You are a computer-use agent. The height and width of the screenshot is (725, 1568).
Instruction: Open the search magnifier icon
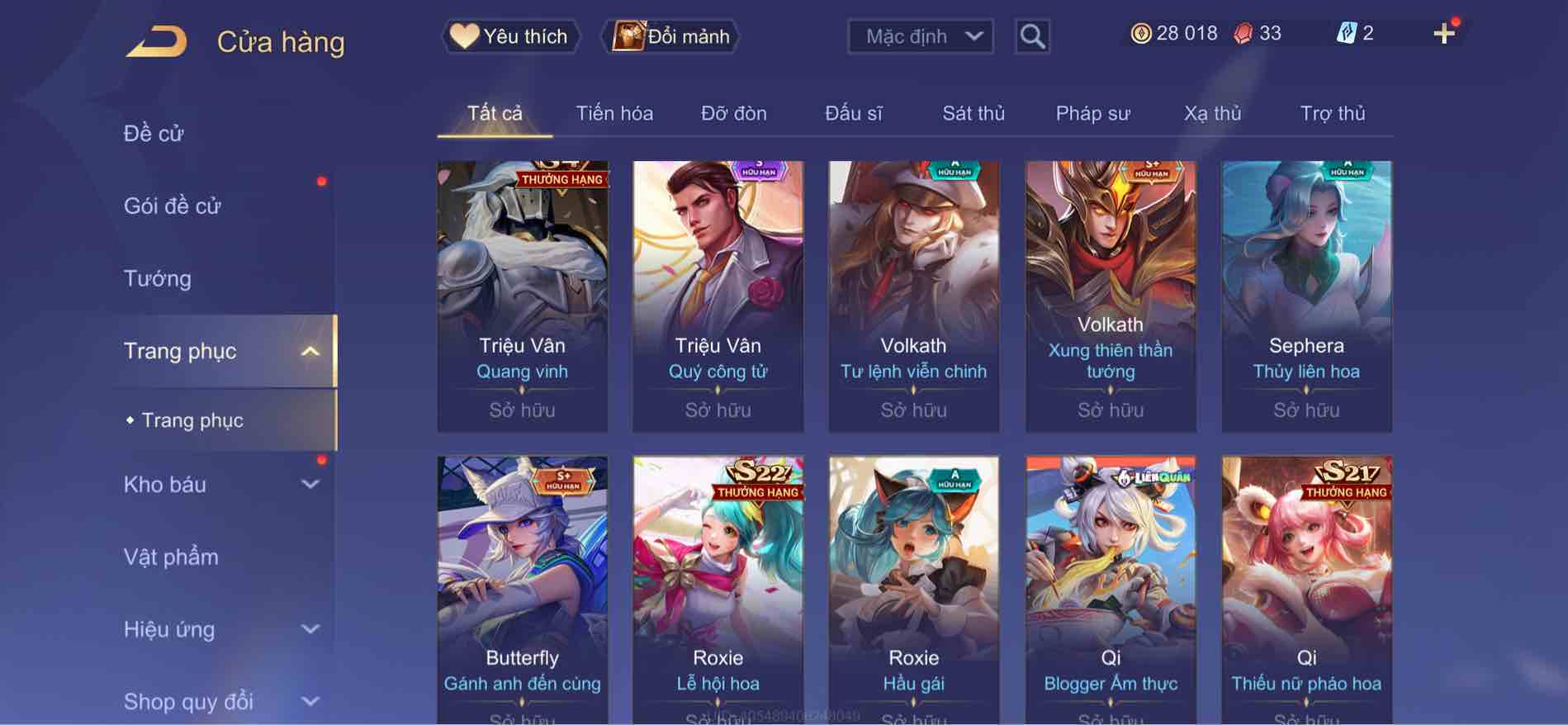click(1032, 36)
